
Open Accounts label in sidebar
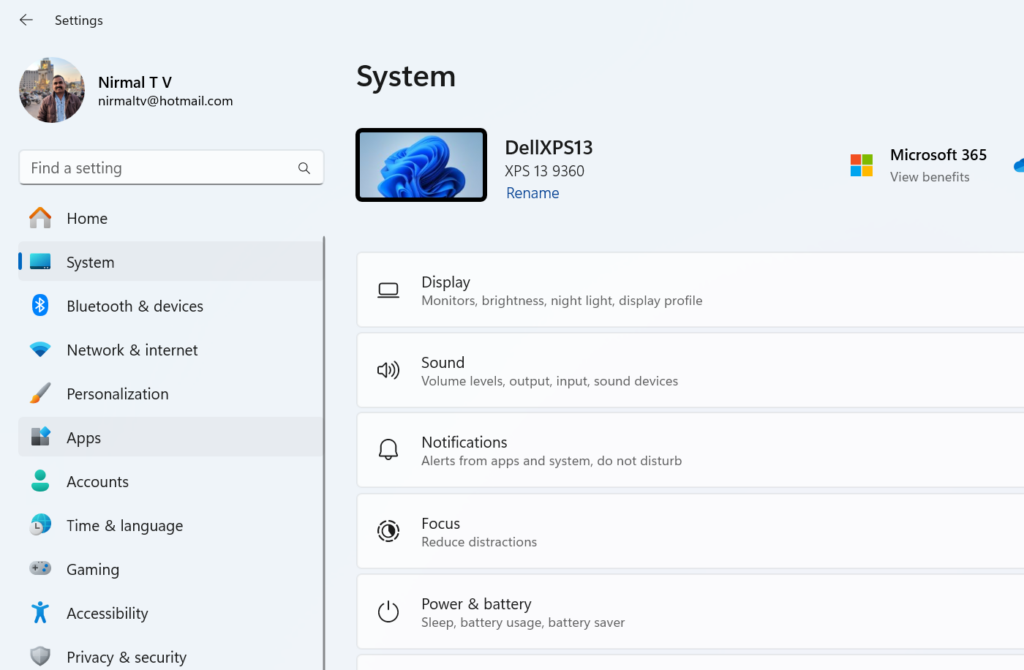tap(97, 481)
